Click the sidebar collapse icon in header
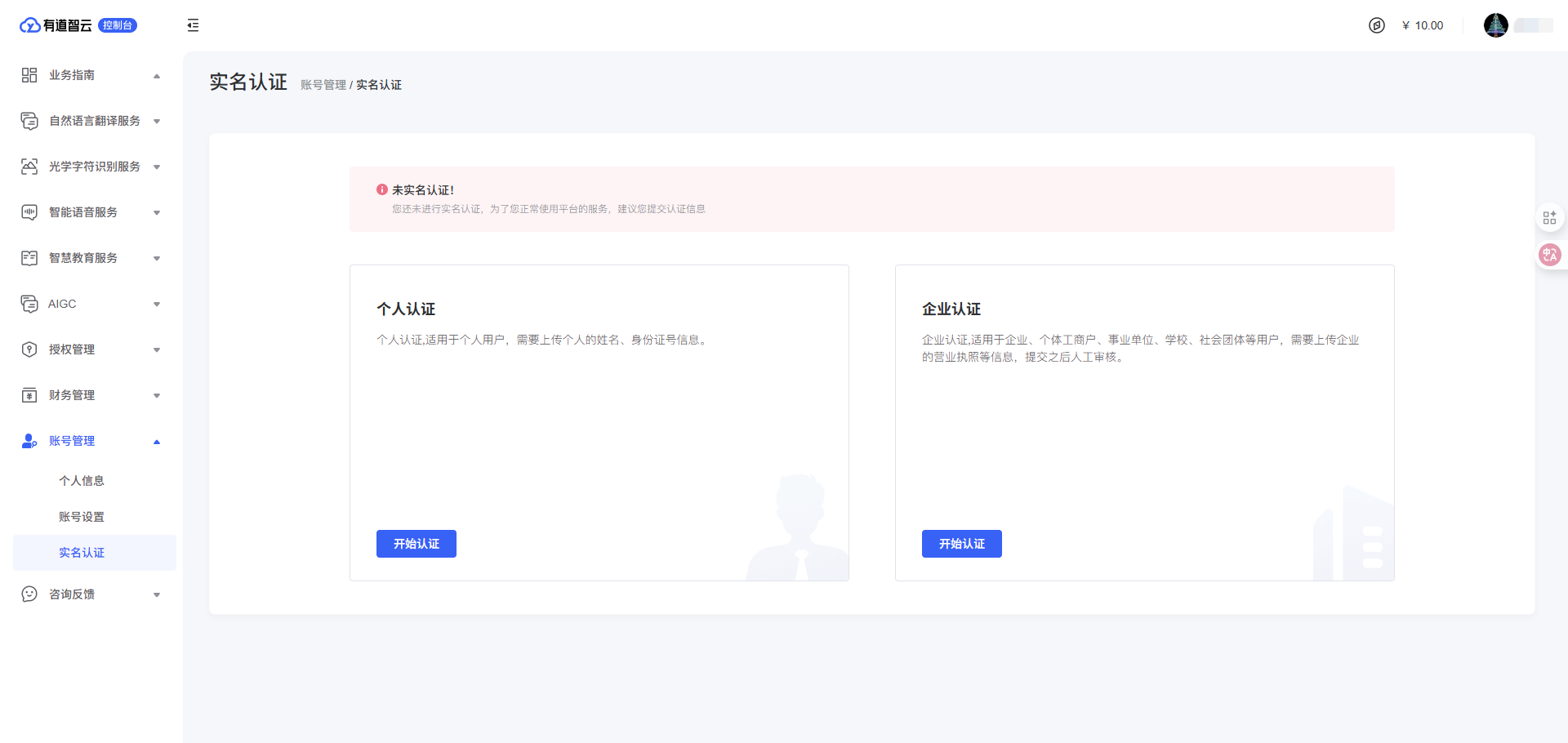The height and width of the screenshot is (743, 1568). tap(193, 25)
